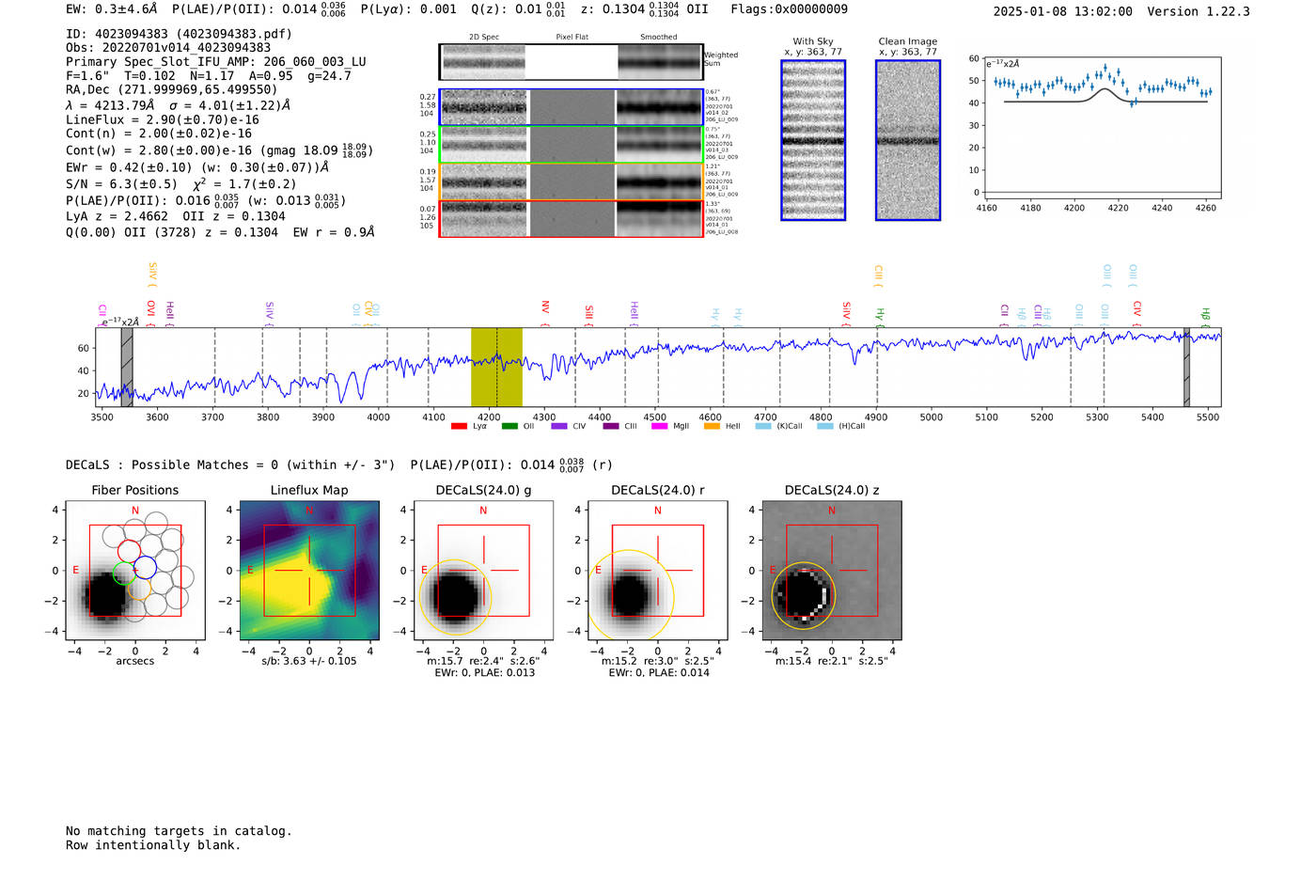Open the DECaLS g-band image
1316x896 pixels.
pyautogui.click(x=483, y=571)
